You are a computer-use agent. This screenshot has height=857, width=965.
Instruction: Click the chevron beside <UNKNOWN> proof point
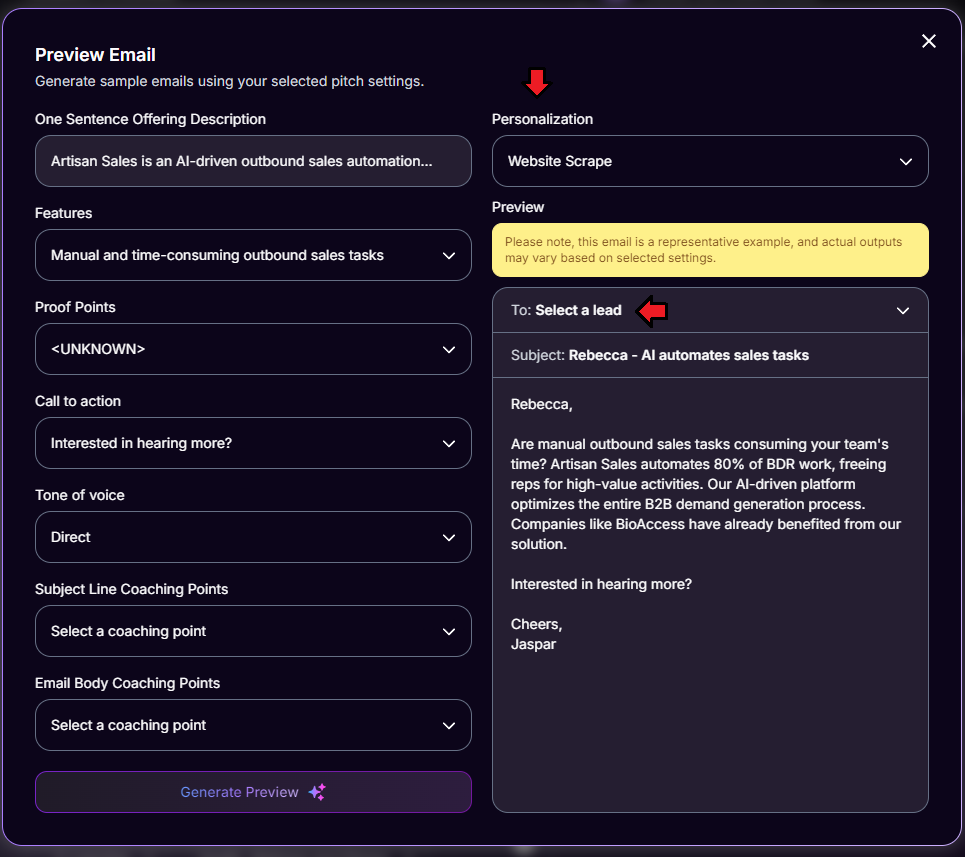(x=449, y=349)
